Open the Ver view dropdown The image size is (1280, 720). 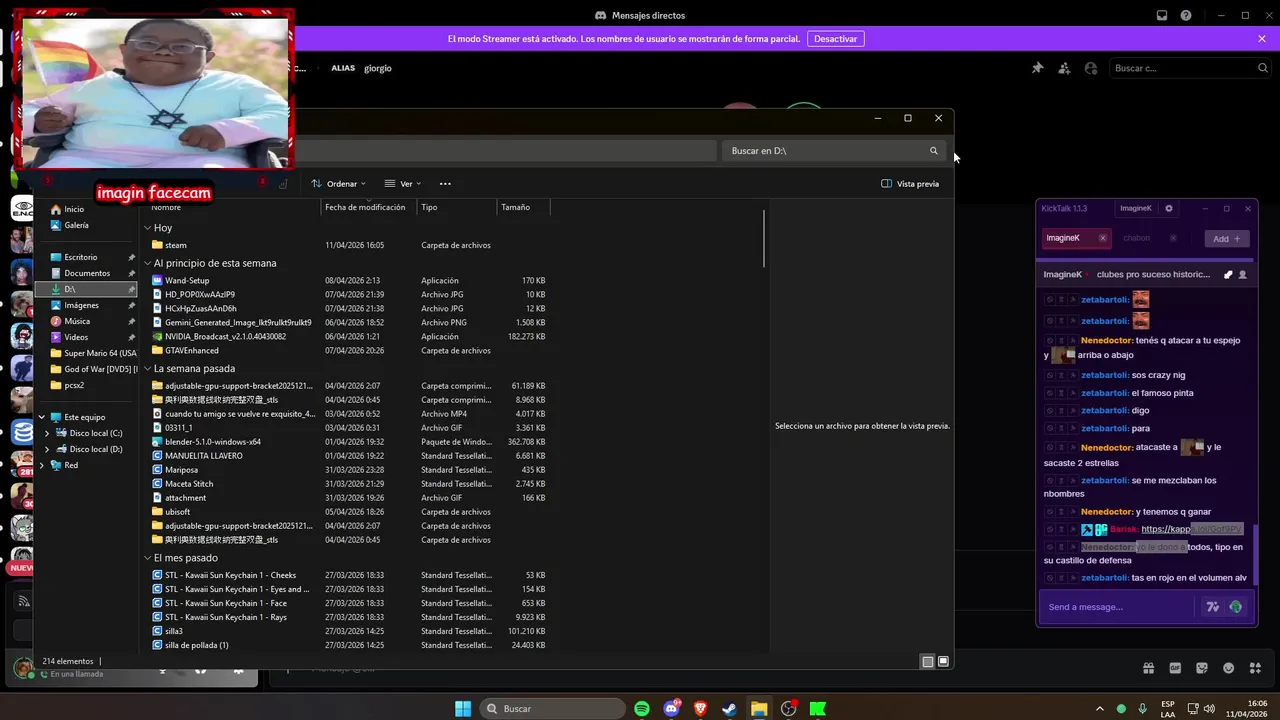403,184
